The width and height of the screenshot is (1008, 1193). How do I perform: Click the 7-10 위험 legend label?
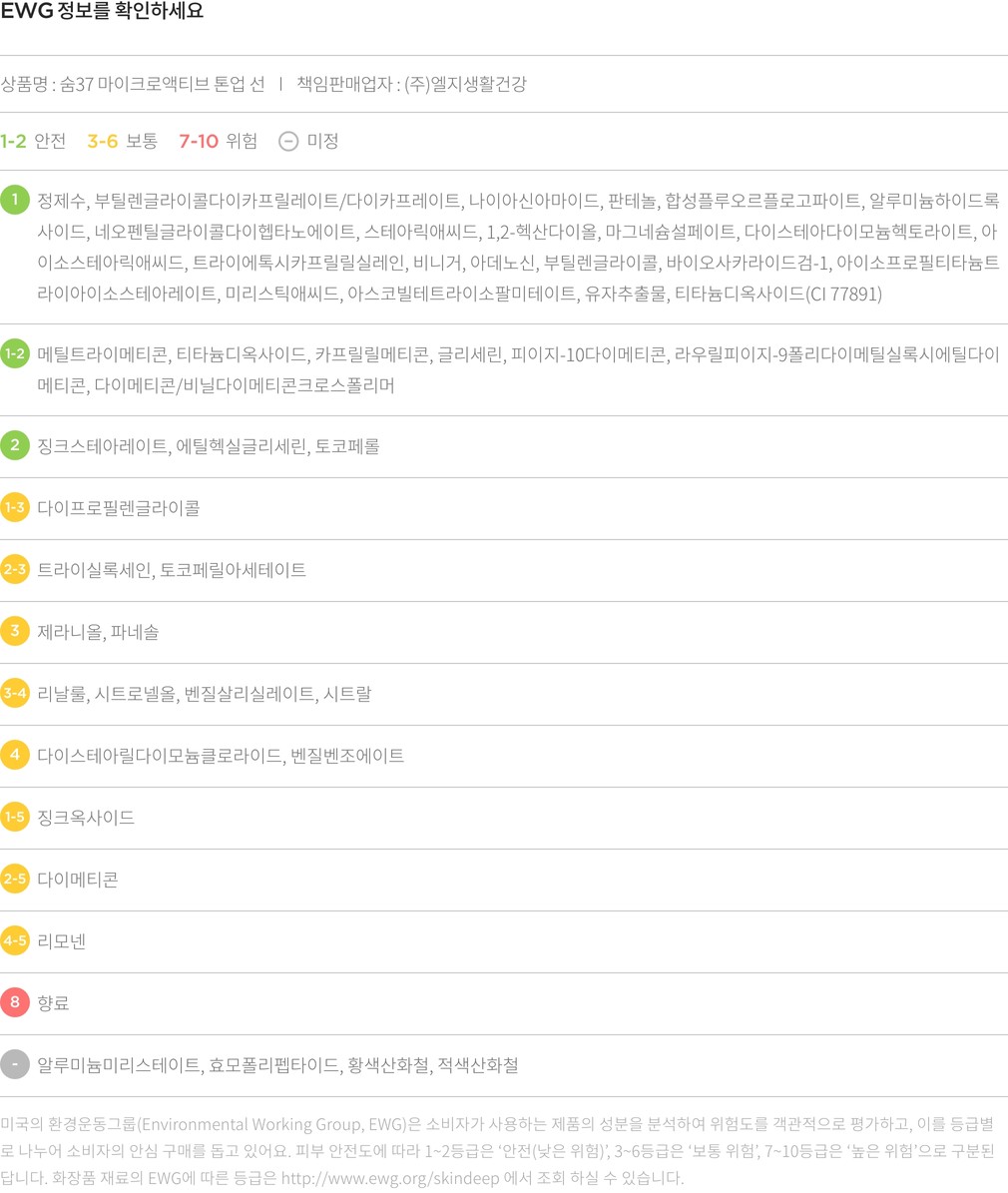[x=218, y=141]
